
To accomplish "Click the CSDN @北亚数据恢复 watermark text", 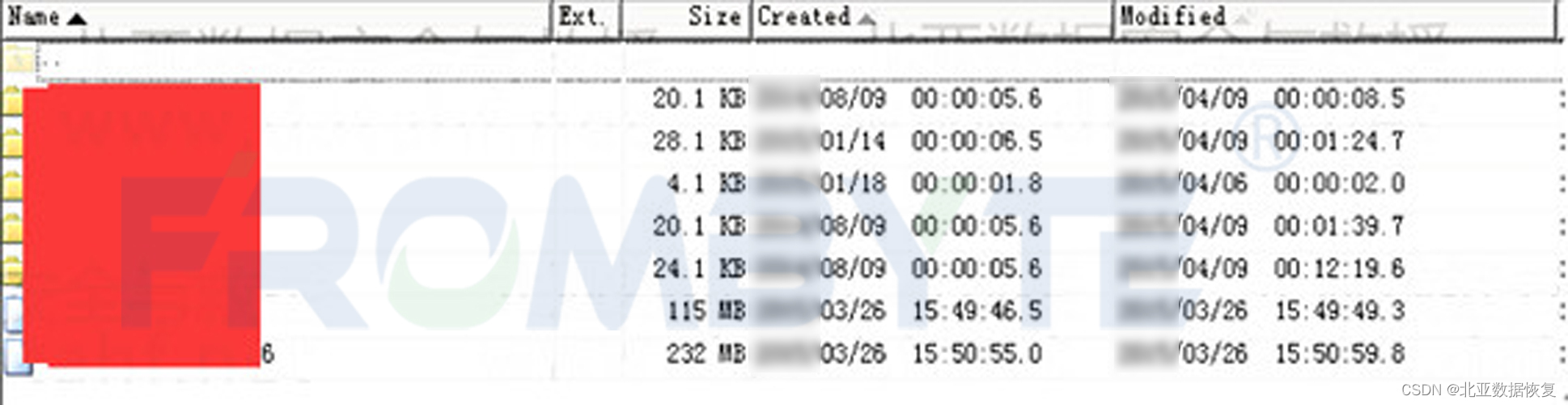I will [1478, 390].
